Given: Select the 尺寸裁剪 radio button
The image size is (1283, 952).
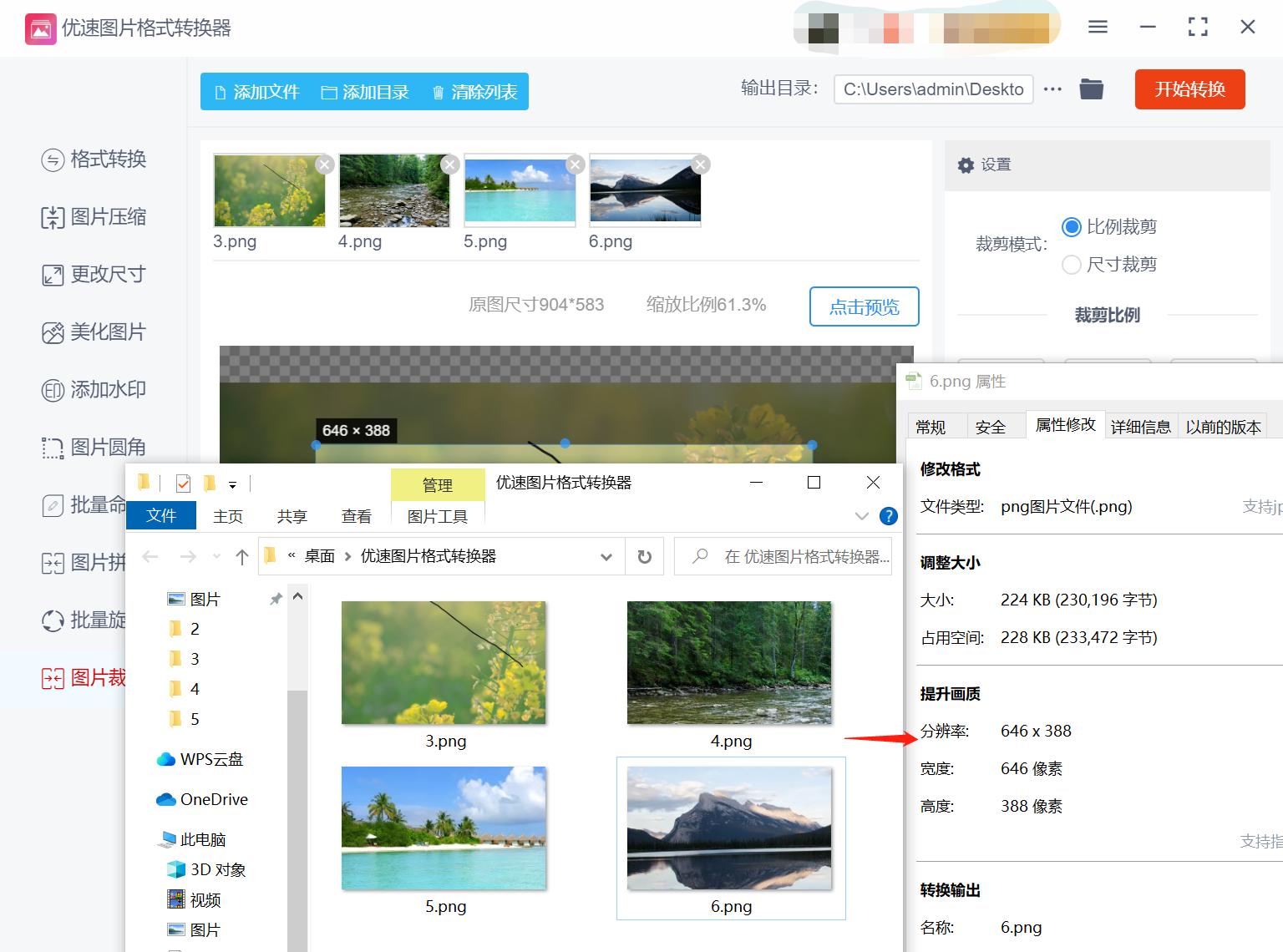Looking at the screenshot, I should pyautogui.click(x=1072, y=264).
